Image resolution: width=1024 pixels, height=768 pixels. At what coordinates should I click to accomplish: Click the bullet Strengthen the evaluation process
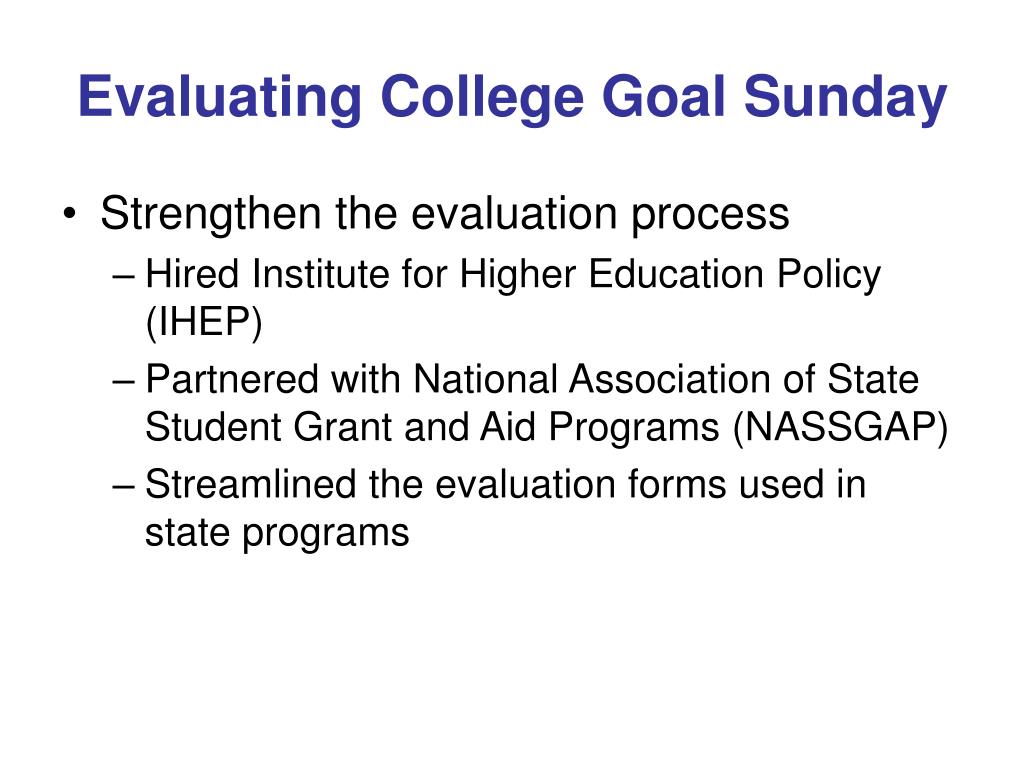click(445, 214)
